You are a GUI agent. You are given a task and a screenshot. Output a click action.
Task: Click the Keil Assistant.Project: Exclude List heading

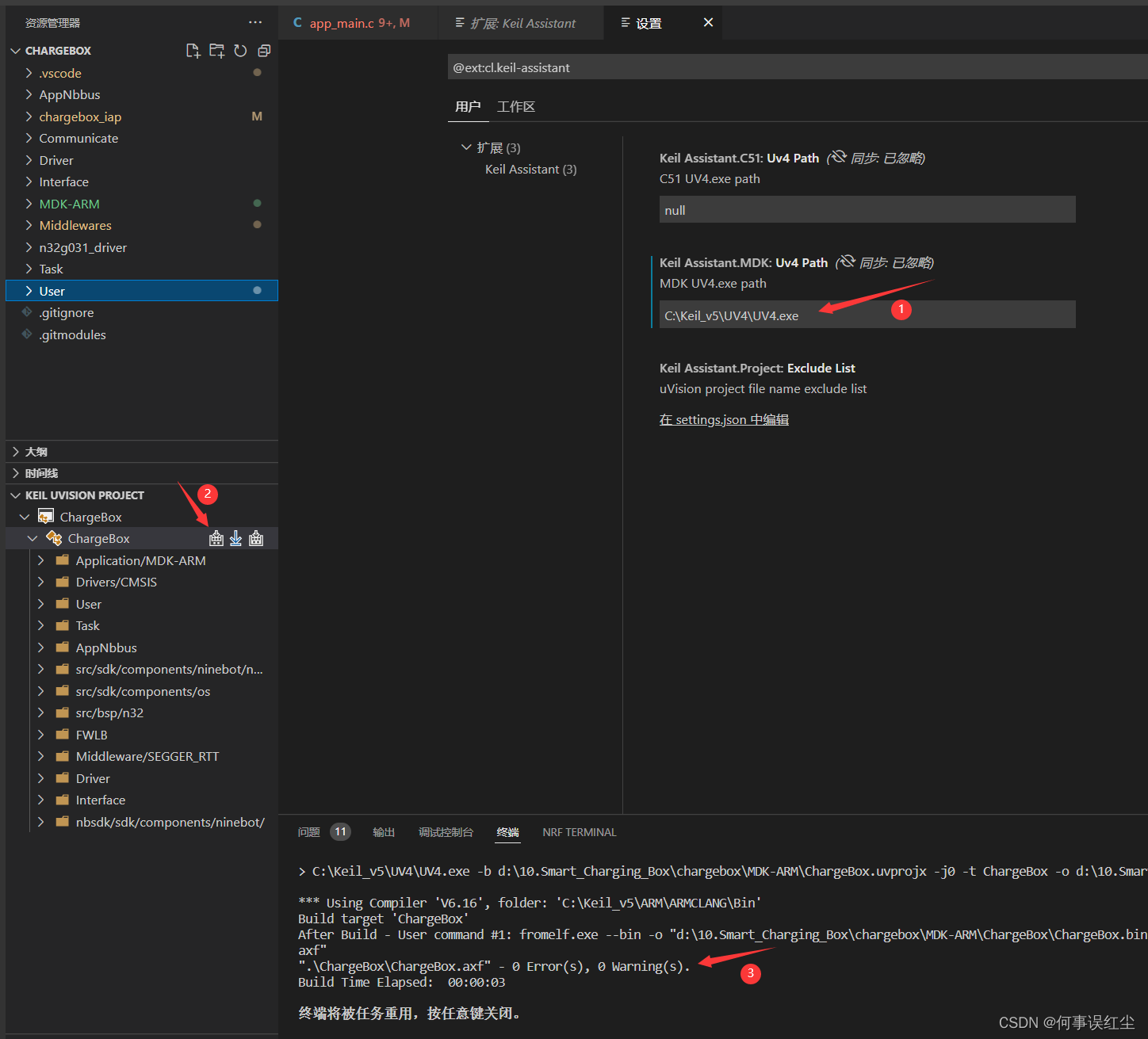[x=757, y=368]
